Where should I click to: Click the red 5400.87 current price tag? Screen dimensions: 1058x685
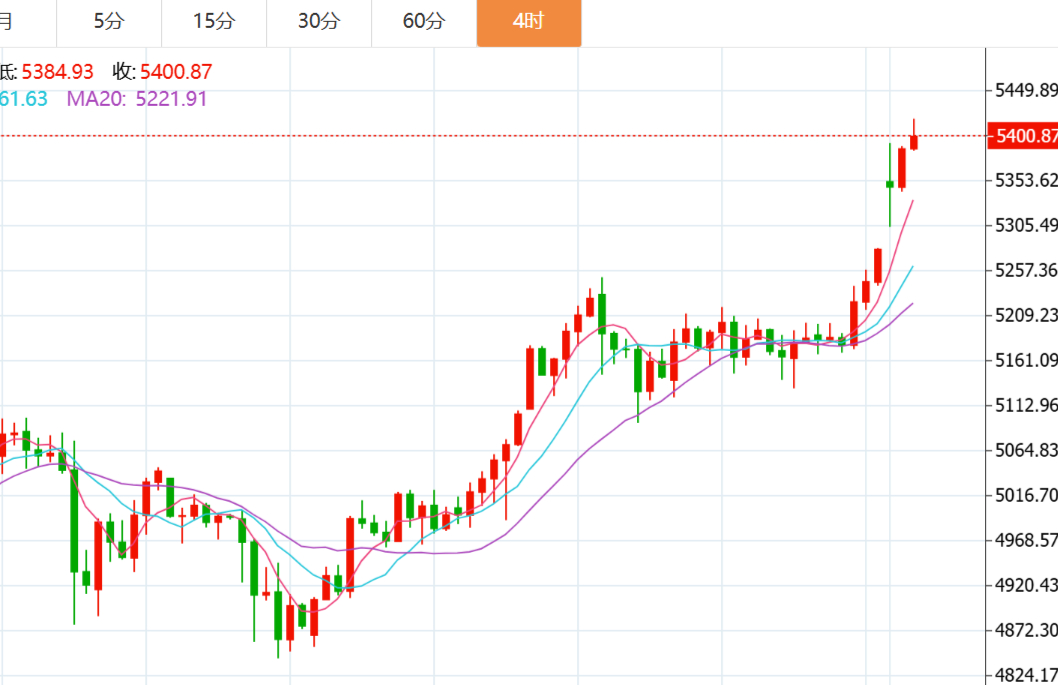pyautogui.click(x=1024, y=136)
